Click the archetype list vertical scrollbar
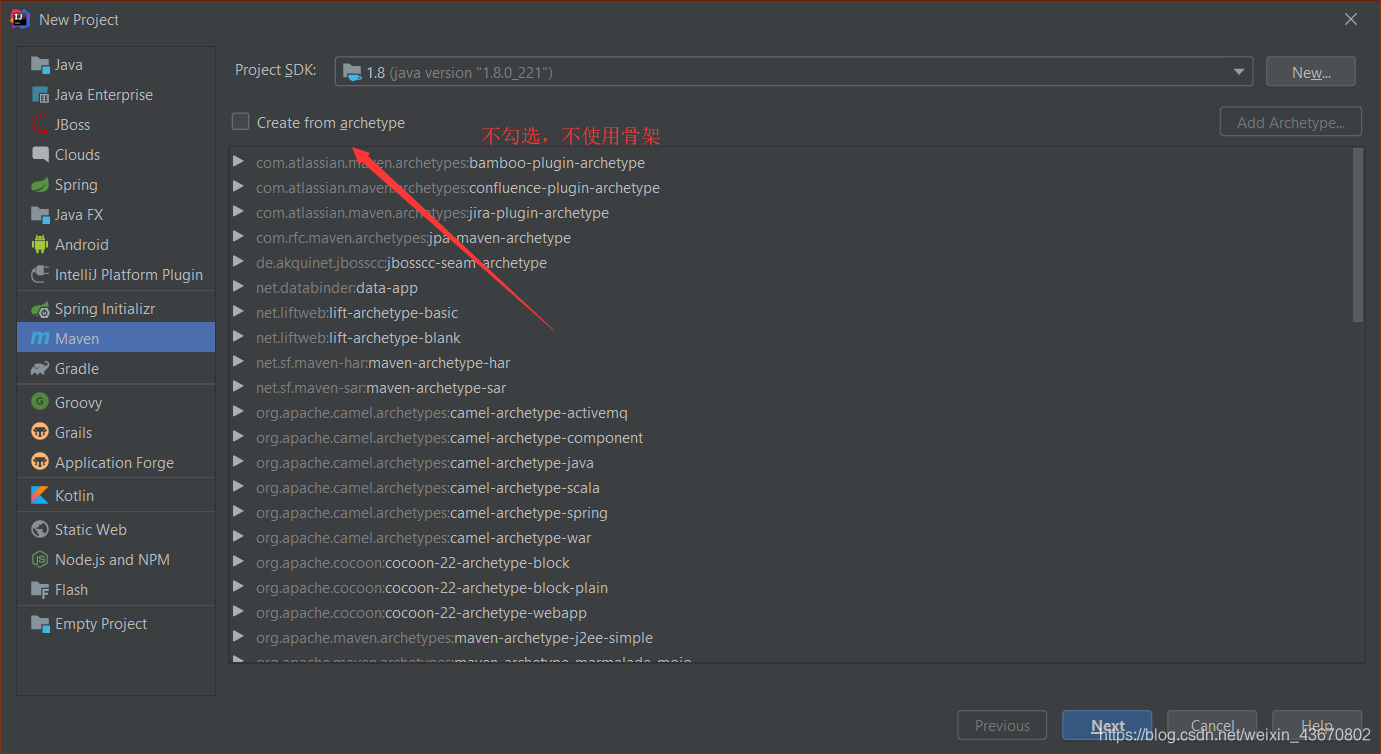This screenshot has height=754, width=1381. click(1357, 236)
